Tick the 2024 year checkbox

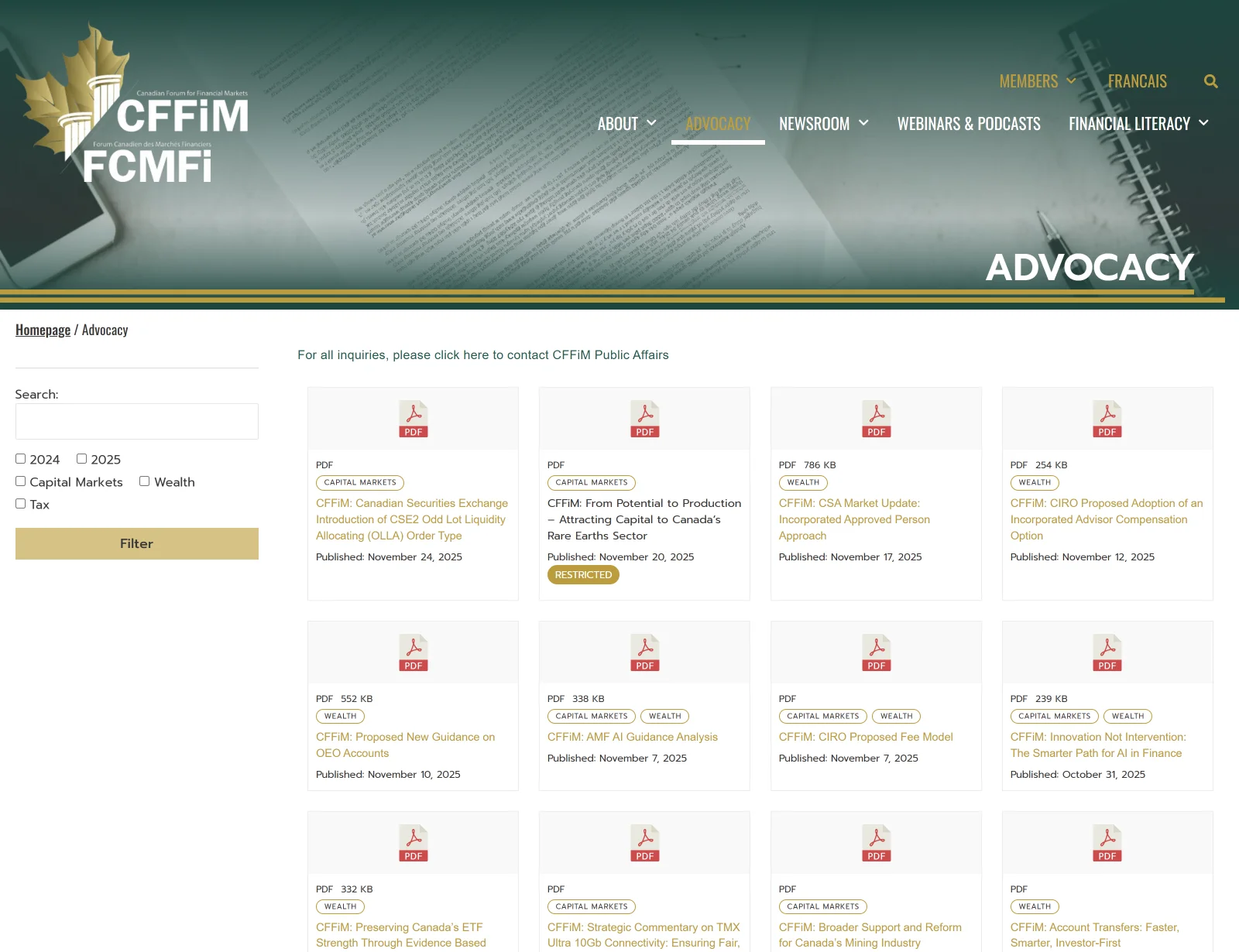(21, 459)
